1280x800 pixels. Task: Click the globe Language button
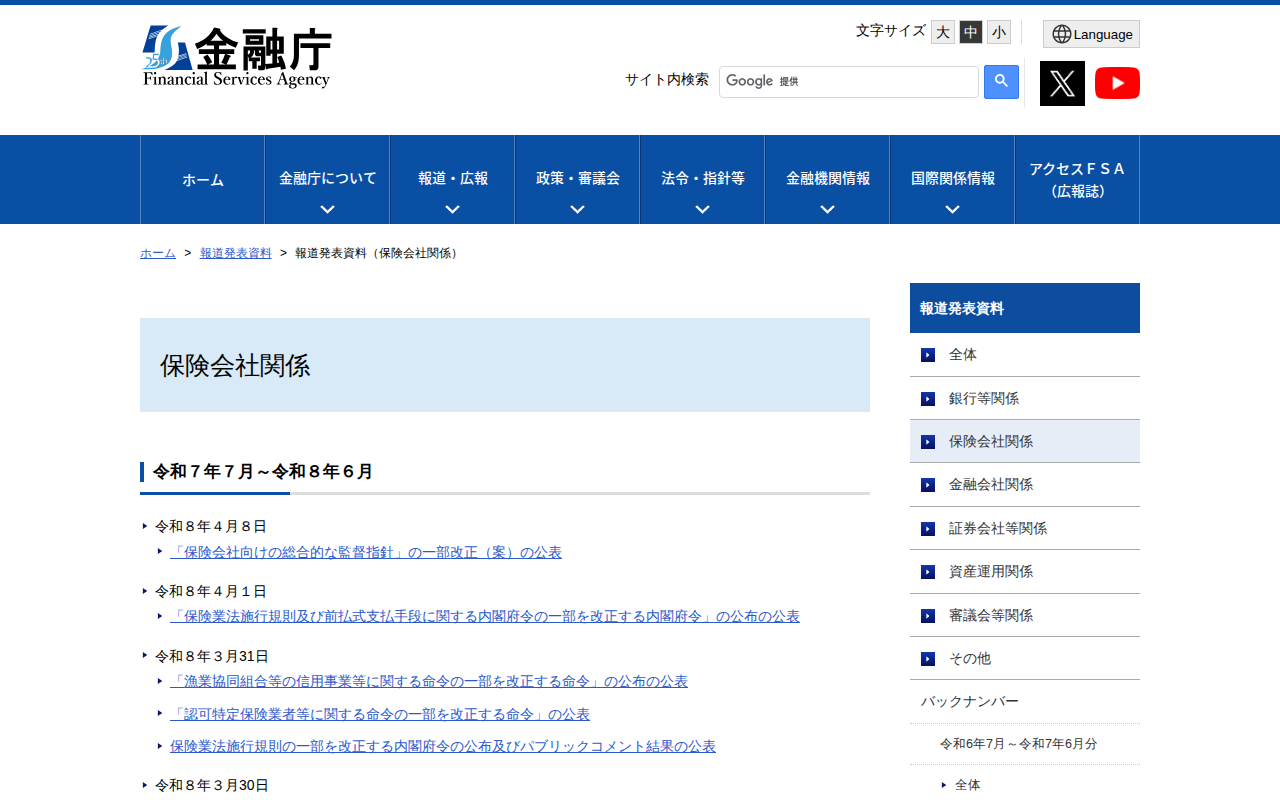(x=1091, y=34)
